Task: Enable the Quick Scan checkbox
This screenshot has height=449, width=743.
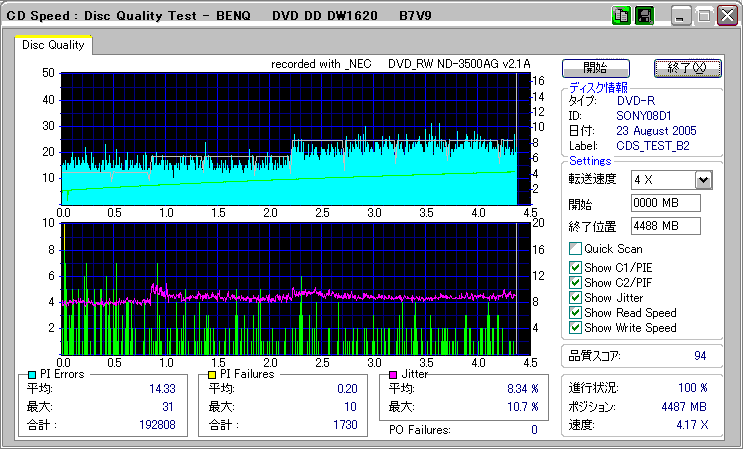Action: pos(575,249)
